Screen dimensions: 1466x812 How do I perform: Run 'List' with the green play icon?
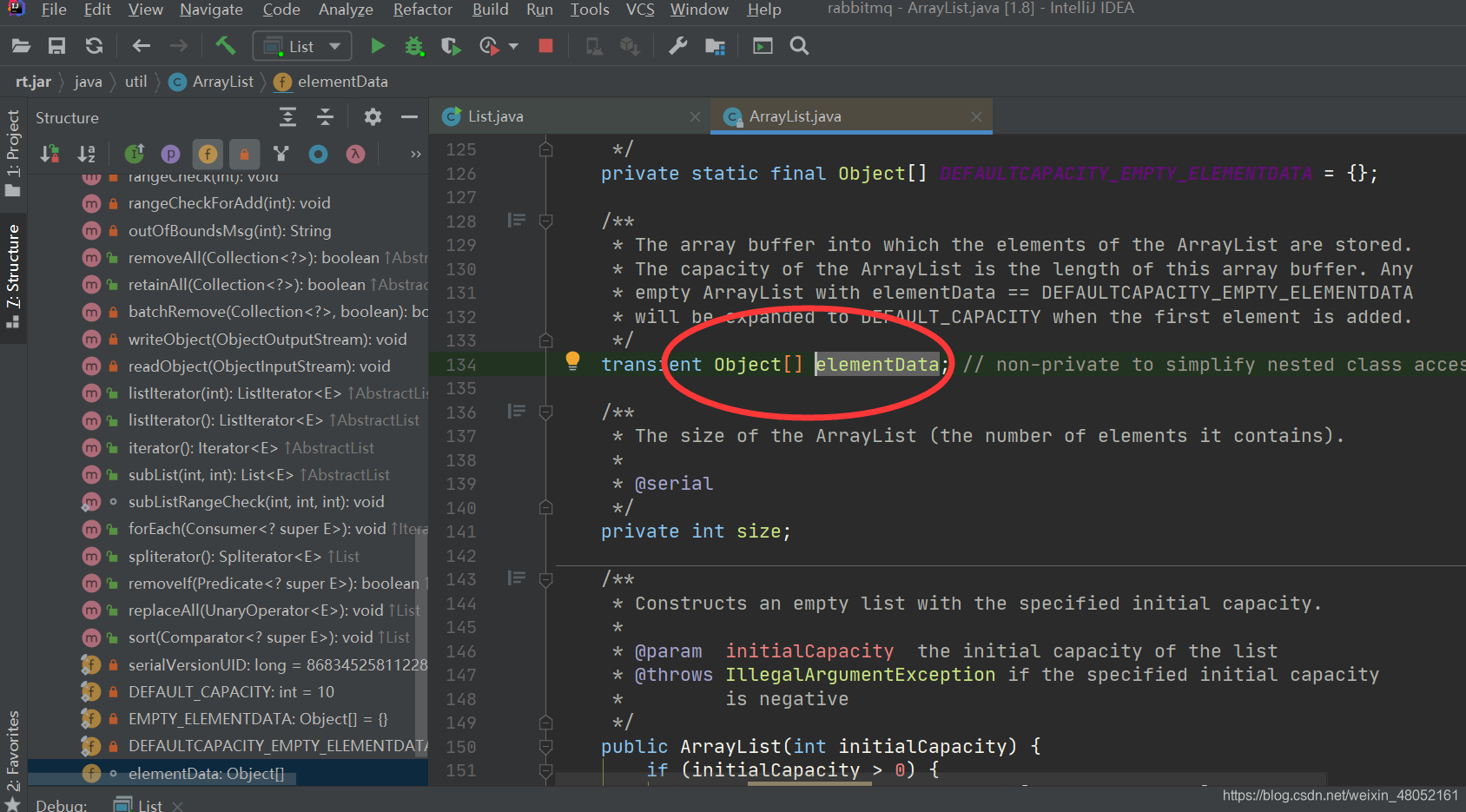pos(378,46)
